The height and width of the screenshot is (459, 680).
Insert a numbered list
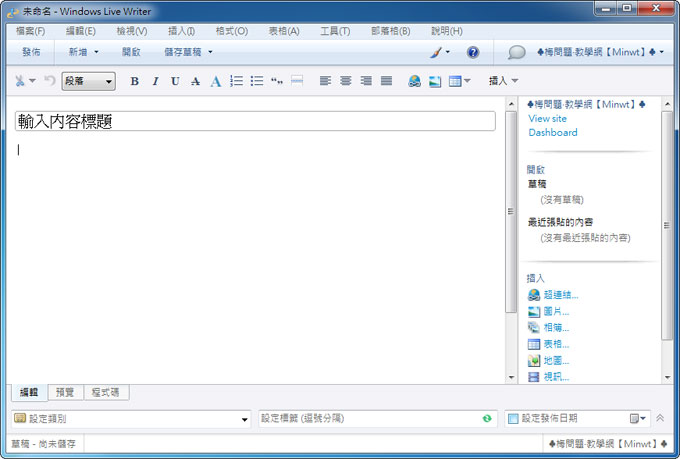(236, 81)
